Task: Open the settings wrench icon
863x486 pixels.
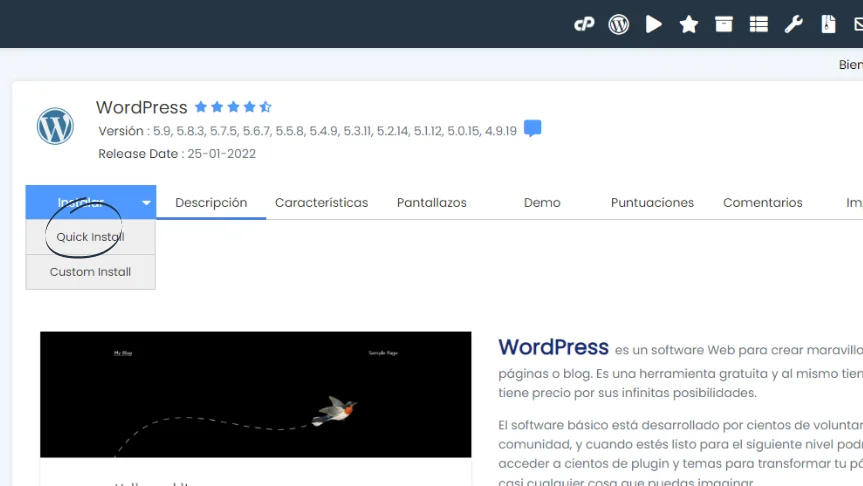Action: tap(794, 24)
